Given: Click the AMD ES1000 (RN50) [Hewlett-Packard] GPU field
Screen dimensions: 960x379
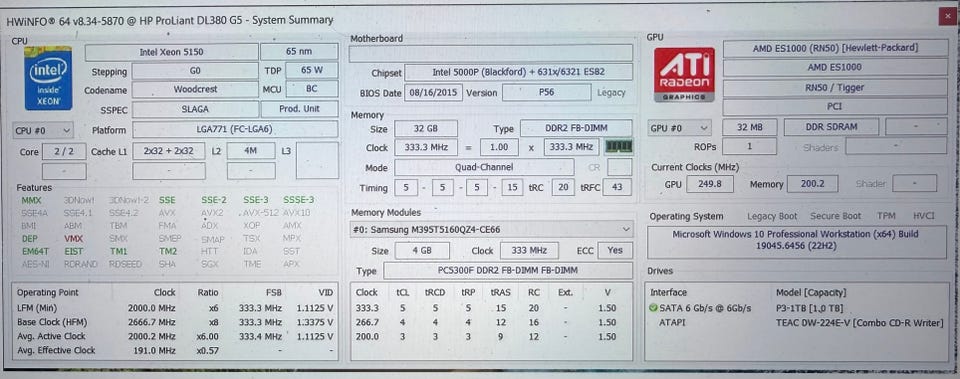Looking at the screenshot, I should (835, 48).
